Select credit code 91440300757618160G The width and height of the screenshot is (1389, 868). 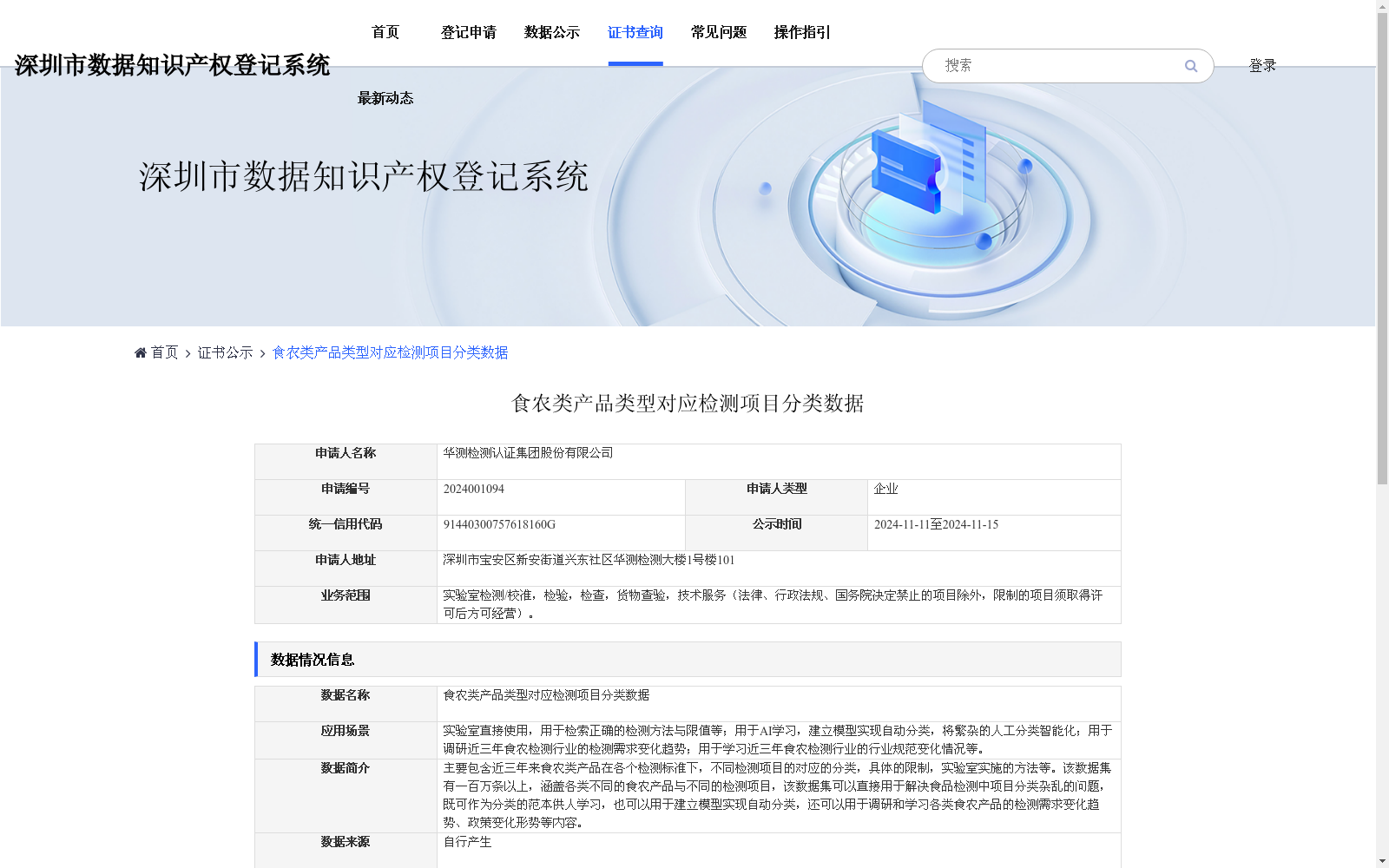point(499,524)
